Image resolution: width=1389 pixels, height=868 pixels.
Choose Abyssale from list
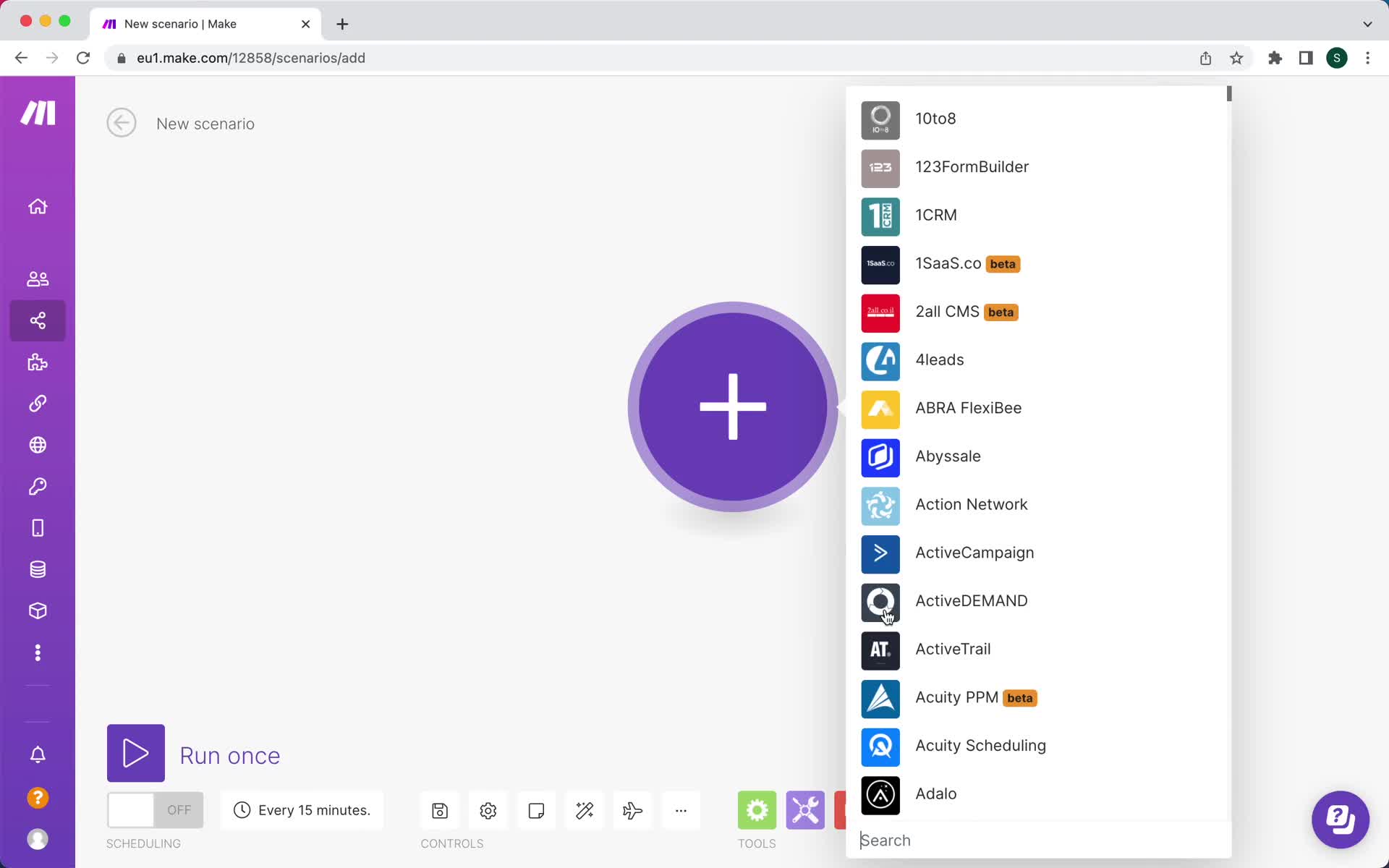[1038, 457]
